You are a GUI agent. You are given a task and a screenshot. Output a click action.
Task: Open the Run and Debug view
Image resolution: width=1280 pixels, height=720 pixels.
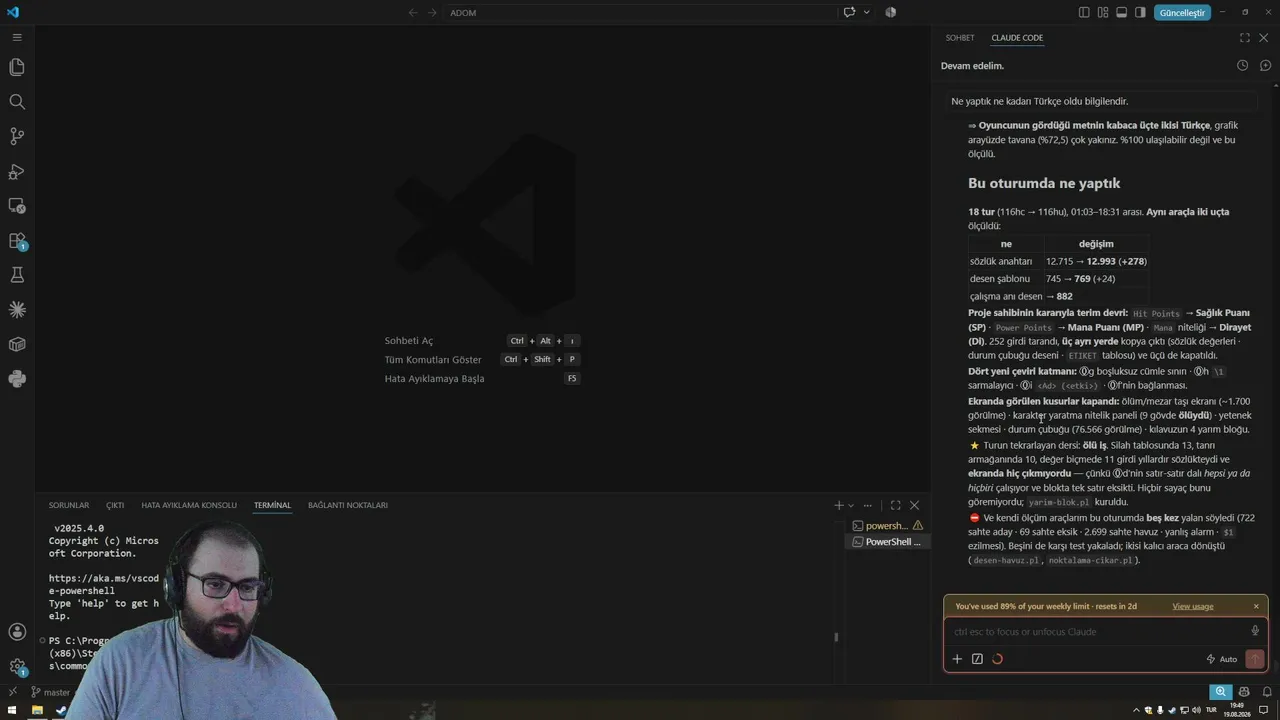click(17, 171)
